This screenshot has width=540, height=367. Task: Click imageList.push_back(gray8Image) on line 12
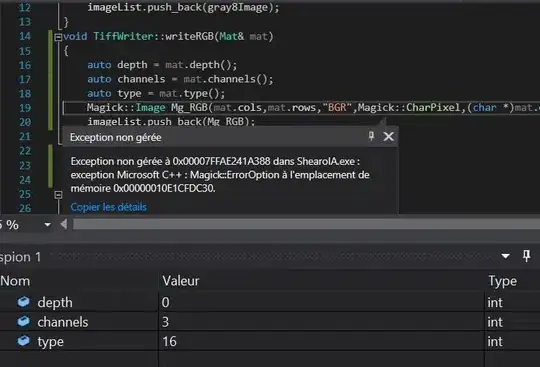pyautogui.click(x=183, y=7)
